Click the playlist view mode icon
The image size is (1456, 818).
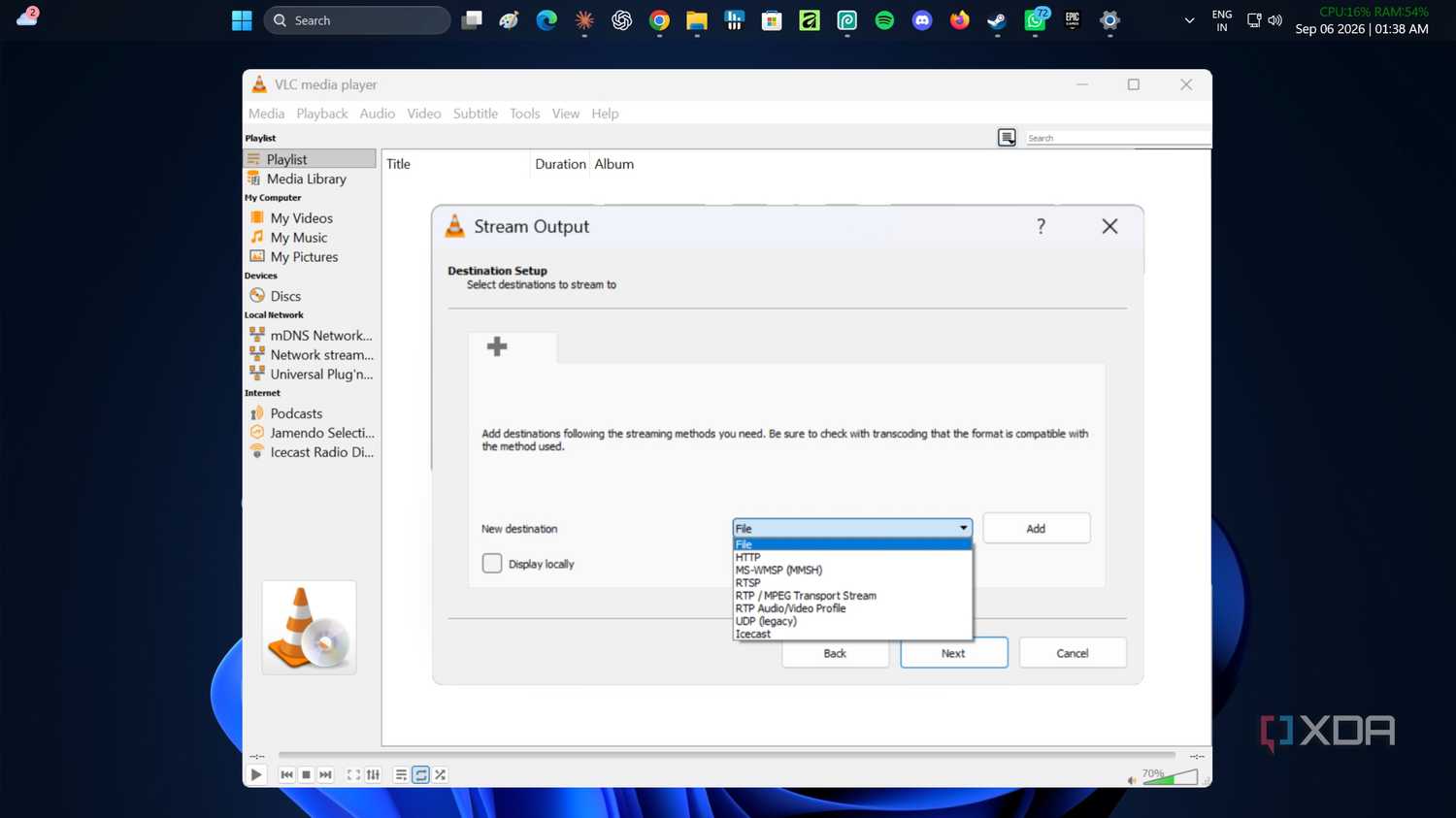(1007, 138)
